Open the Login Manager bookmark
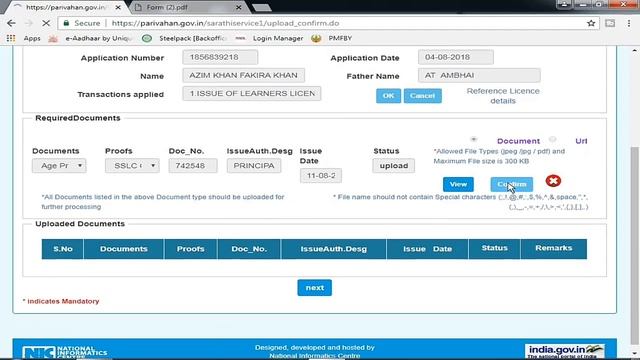 (x=270, y=38)
